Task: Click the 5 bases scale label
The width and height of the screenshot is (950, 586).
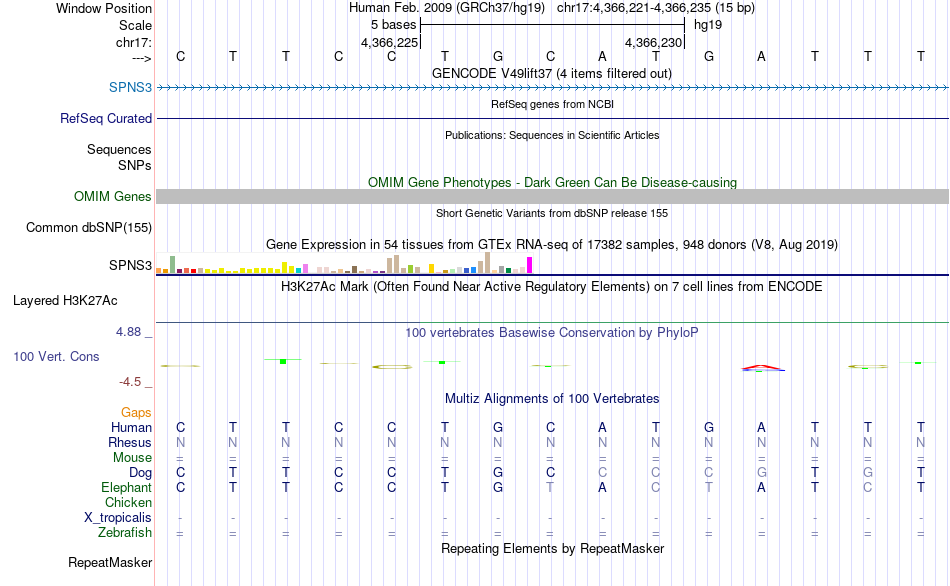Action: pyautogui.click(x=393, y=25)
